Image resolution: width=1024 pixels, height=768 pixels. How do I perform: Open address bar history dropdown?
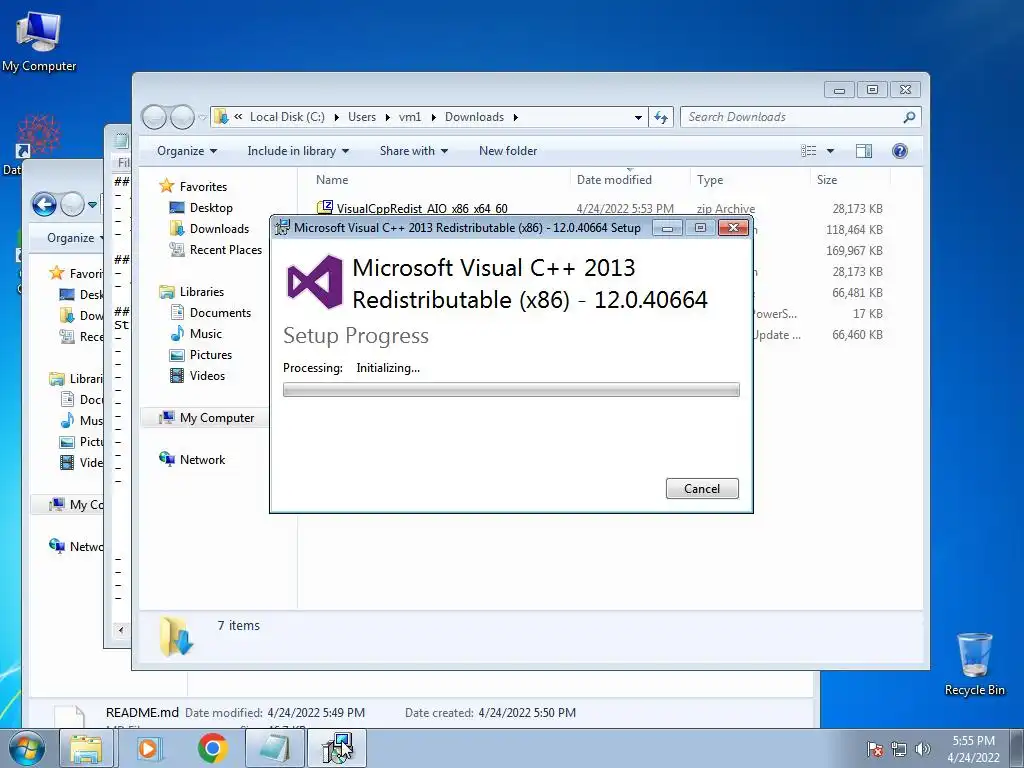(638, 118)
